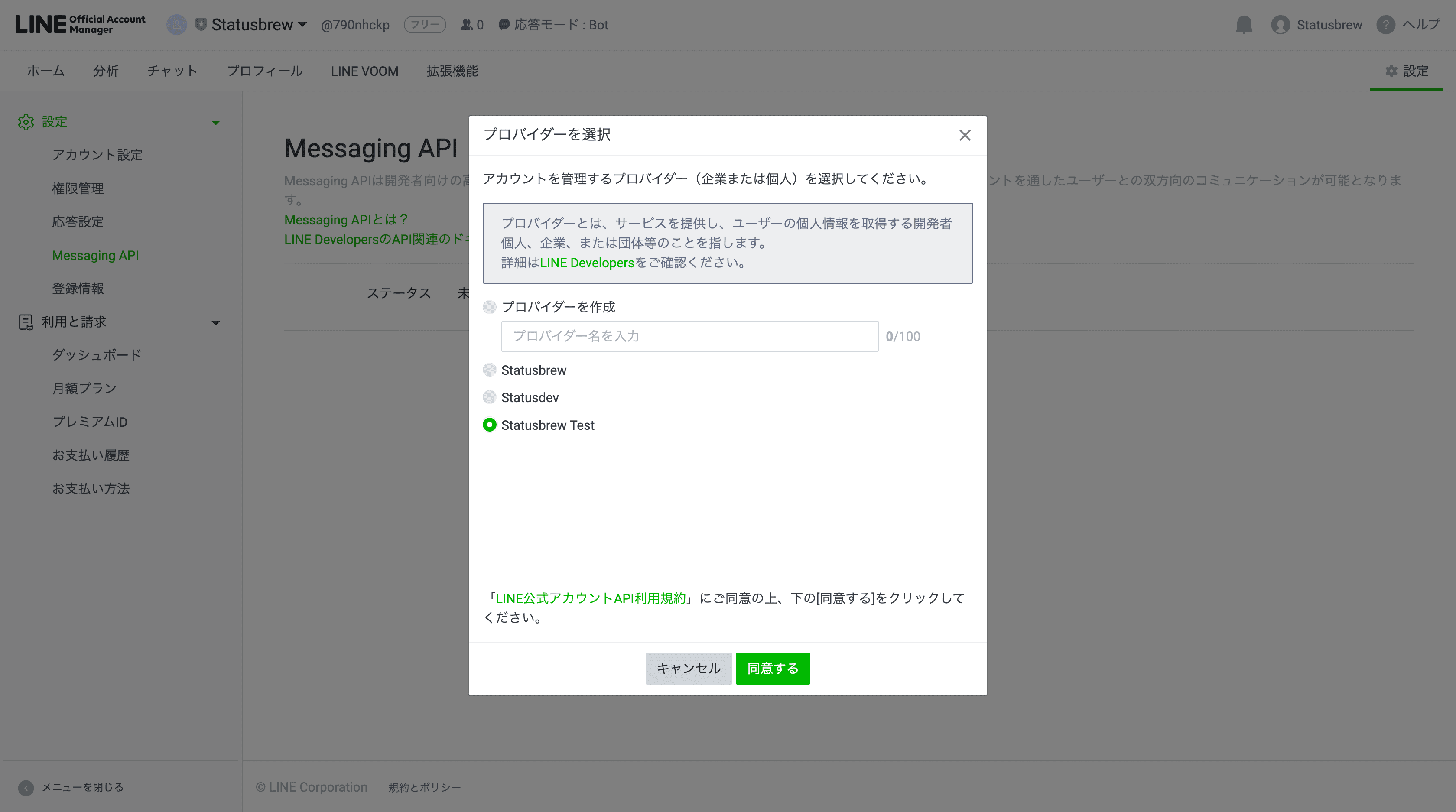The height and width of the screenshot is (812, 1456).
Task: Go to the ホーム tab
Action: (x=46, y=71)
